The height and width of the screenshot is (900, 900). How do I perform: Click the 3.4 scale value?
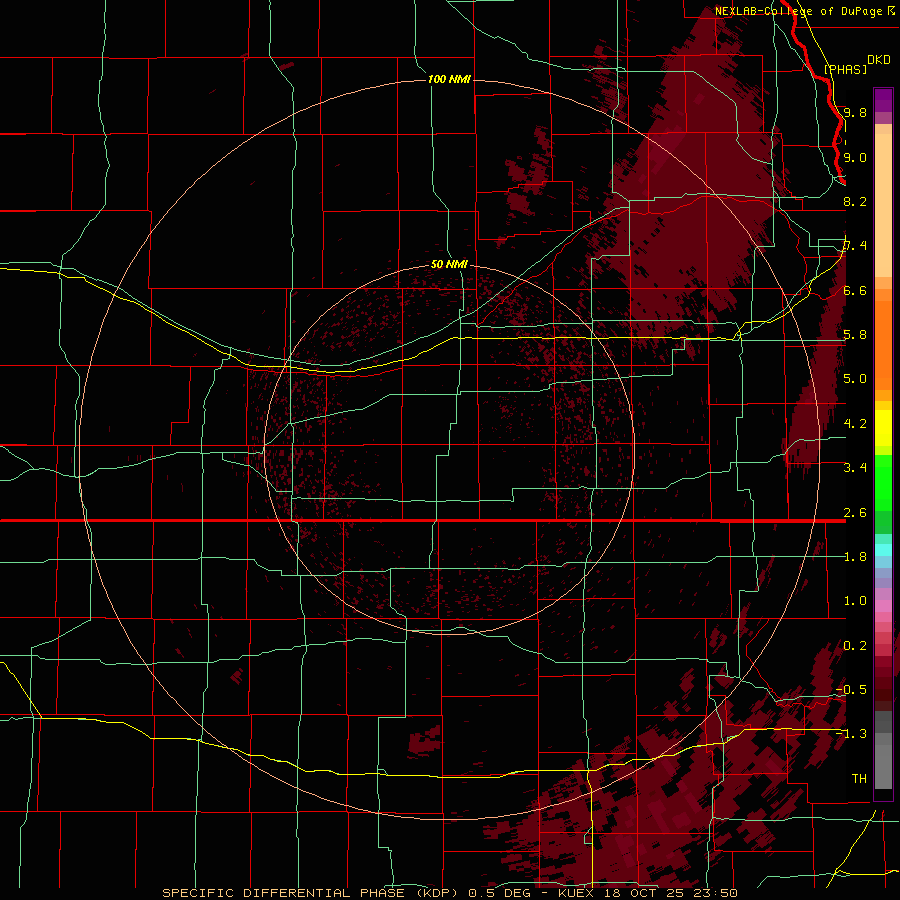tap(855, 468)
